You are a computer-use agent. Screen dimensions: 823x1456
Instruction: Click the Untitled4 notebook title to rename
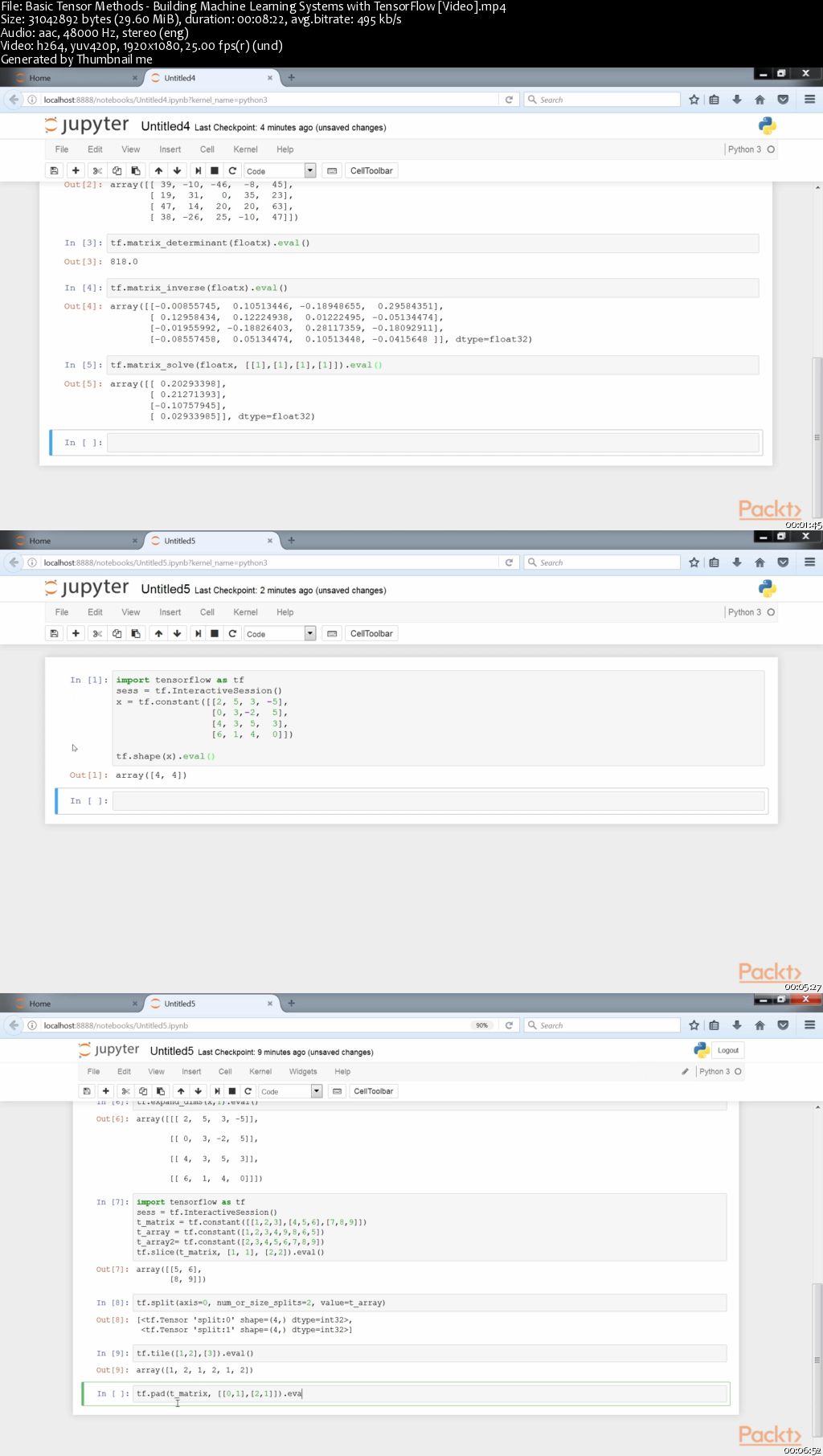166,126
